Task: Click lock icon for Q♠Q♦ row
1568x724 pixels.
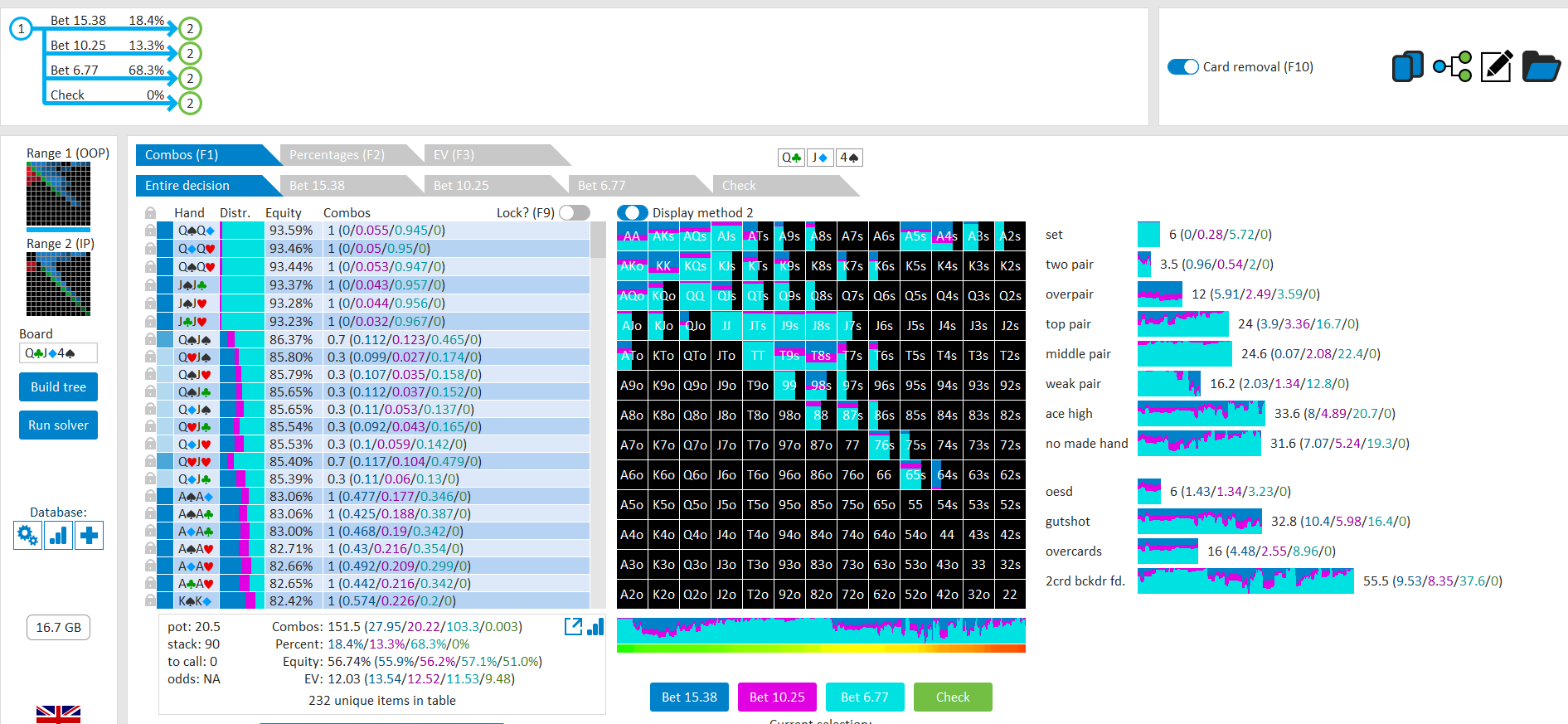Action: pos(150,231)
